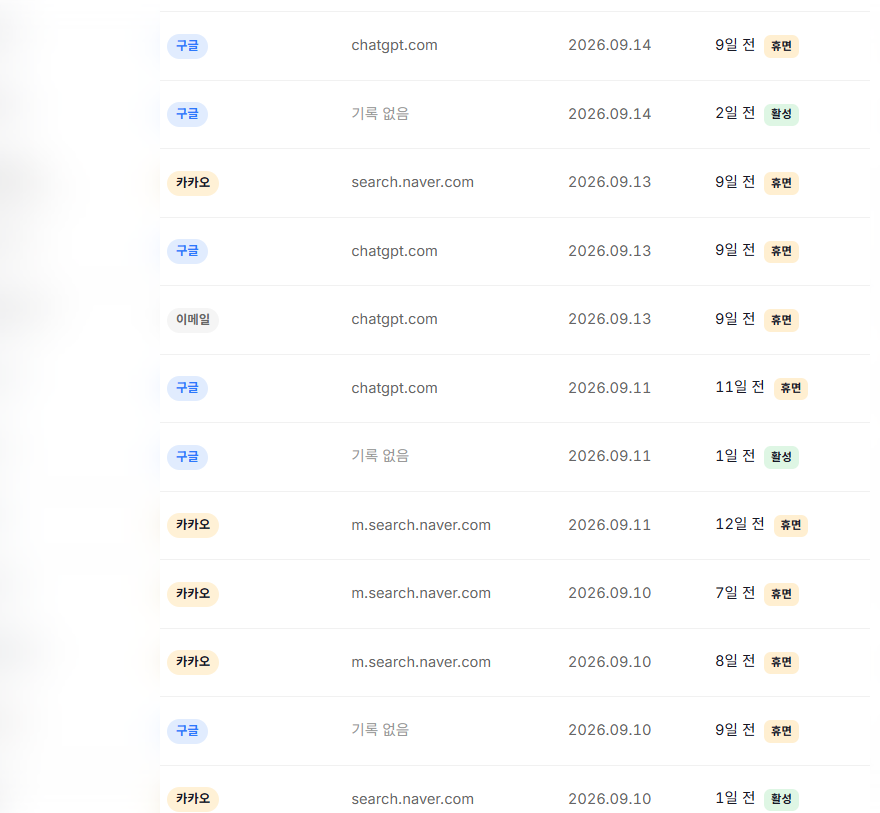Click chatgpt.com in the 이메일 row
The width and height of the screenshot is (880, 813).
click(x=394, y=319)
